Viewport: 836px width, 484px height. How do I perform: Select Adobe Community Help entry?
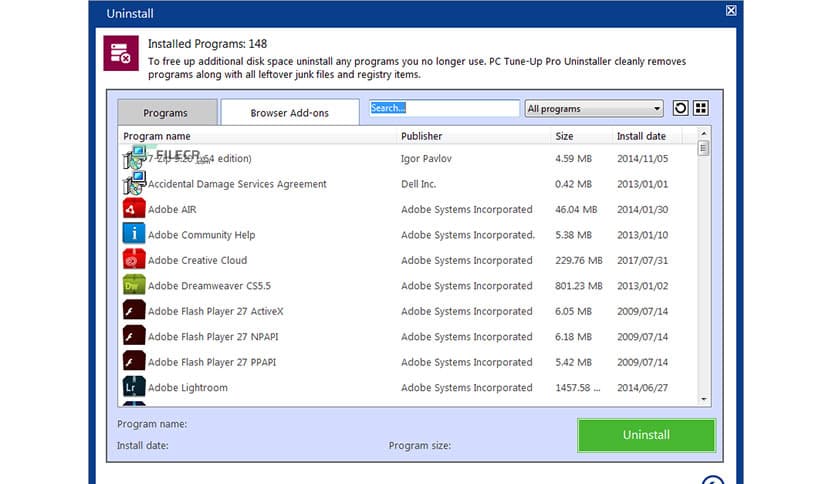point(202,235)
